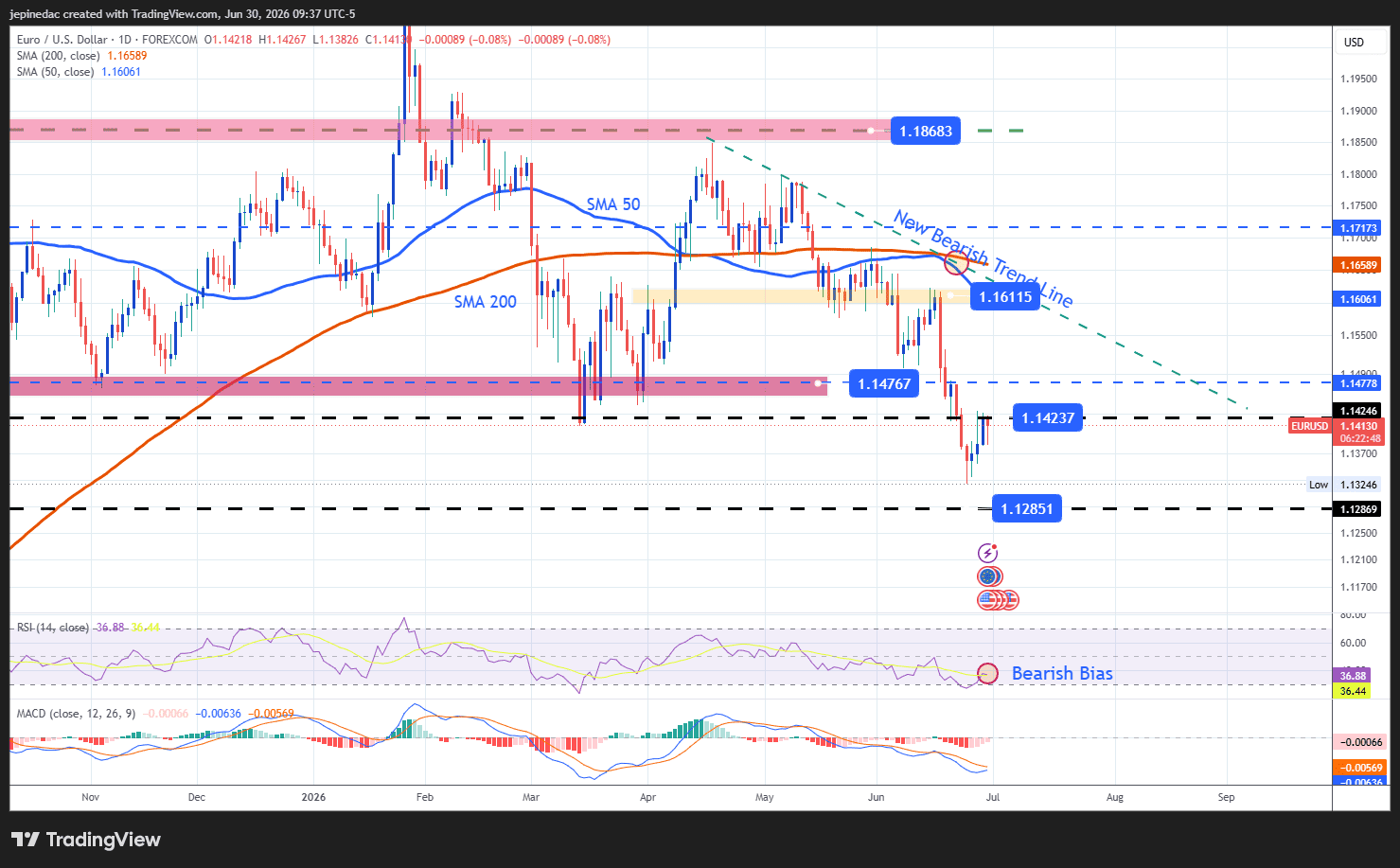Click the 1.12500 price axis tick

pos(1358,533)
